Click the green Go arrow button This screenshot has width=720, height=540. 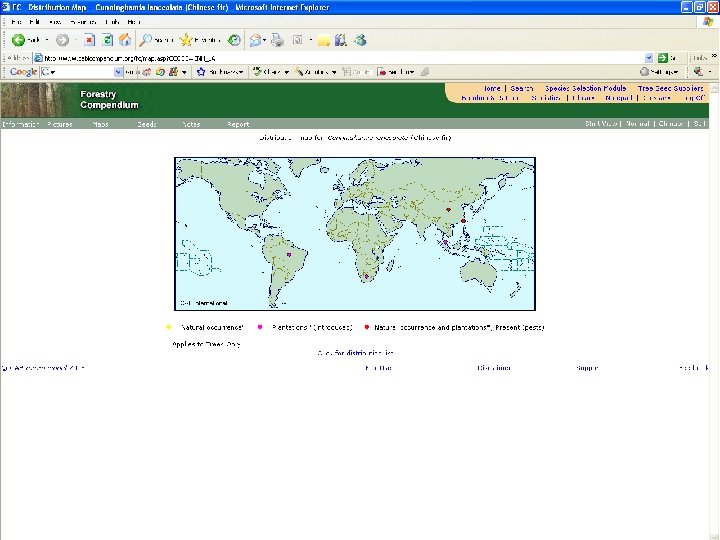662,58
